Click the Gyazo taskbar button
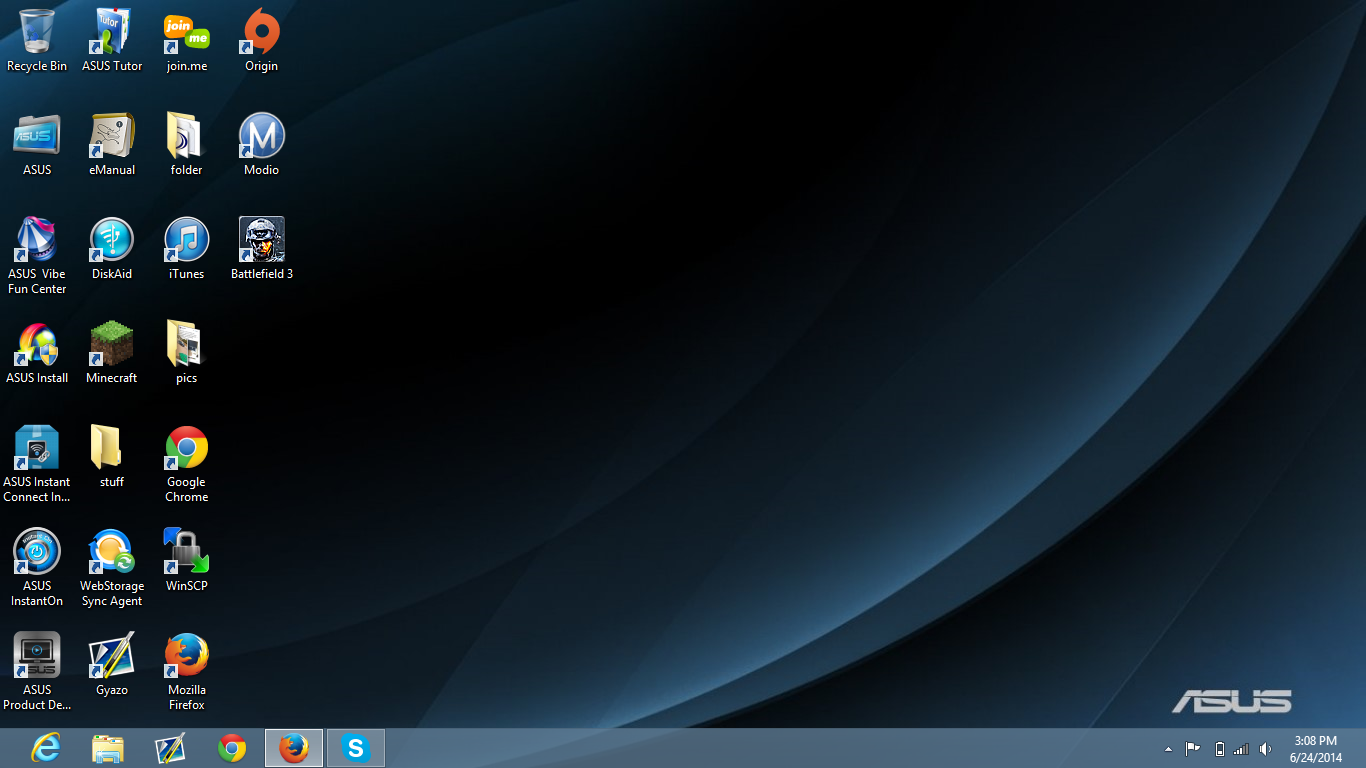The height and width of the screenshot is (768, 1366). tap(170, 748)
